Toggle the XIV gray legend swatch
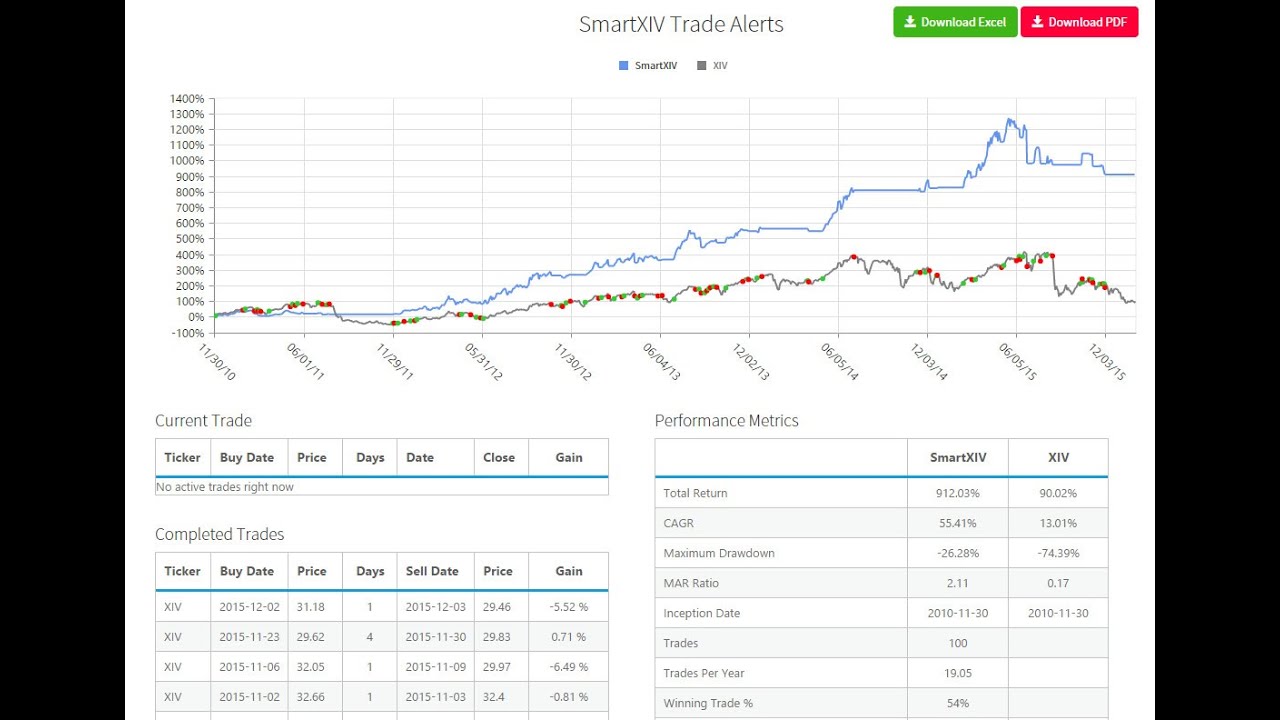 coord(702,66)
